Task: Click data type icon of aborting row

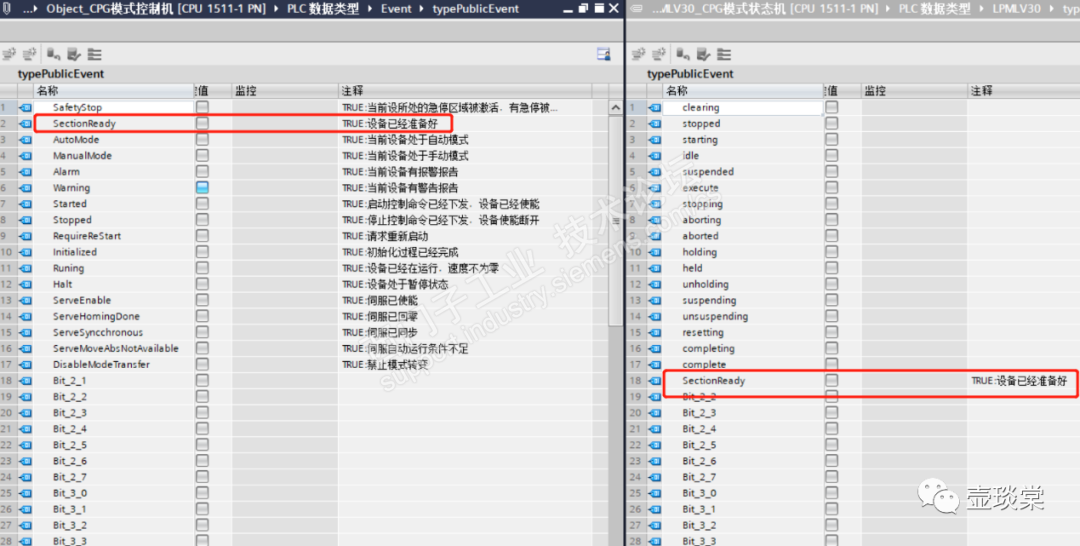Action: [655, 220]
